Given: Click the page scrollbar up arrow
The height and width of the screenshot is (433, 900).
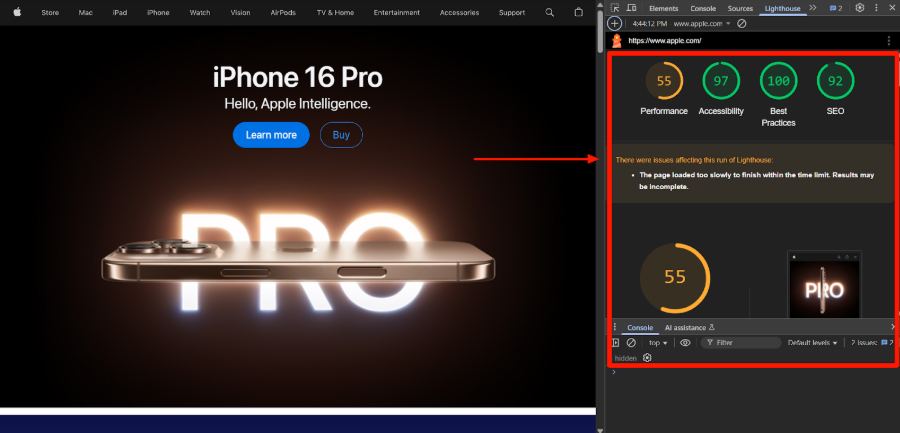Looking at the screenshot, I should click(600, 3).
